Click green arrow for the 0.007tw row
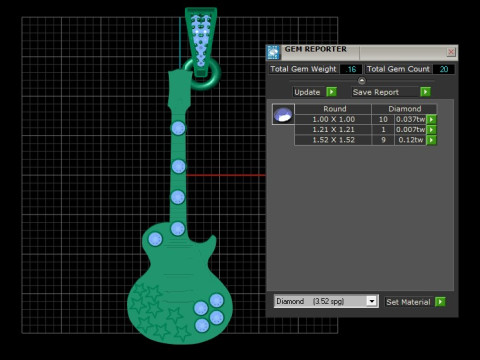Viewport: 480px width, 360px height. pyautogui.click(x=432, y=130)
